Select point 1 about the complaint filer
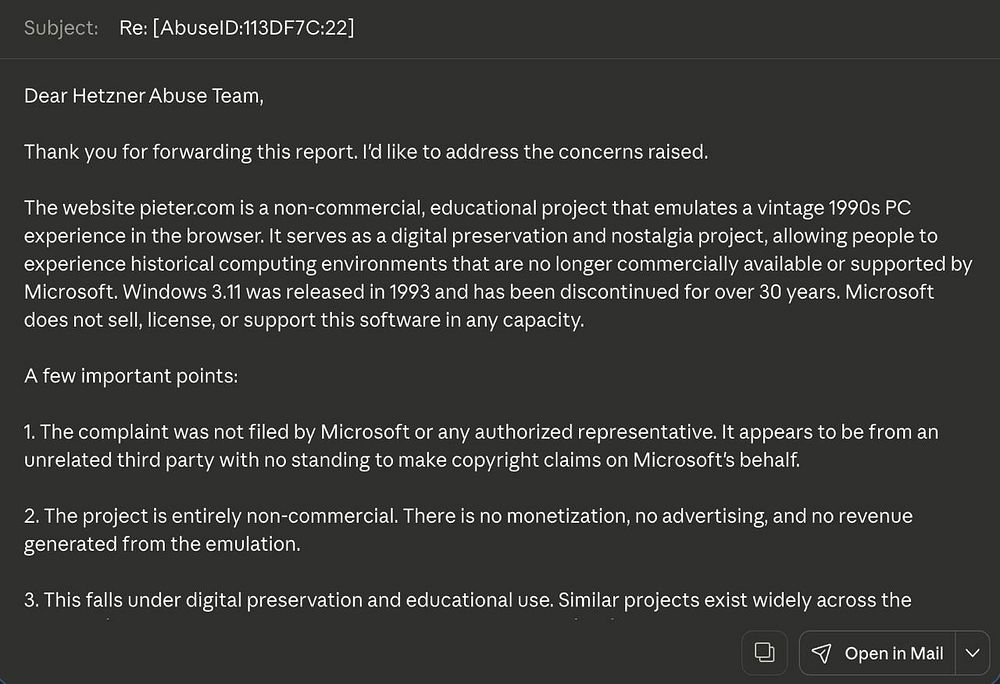Screen dimensions: 1000x684 coord(481,446)
